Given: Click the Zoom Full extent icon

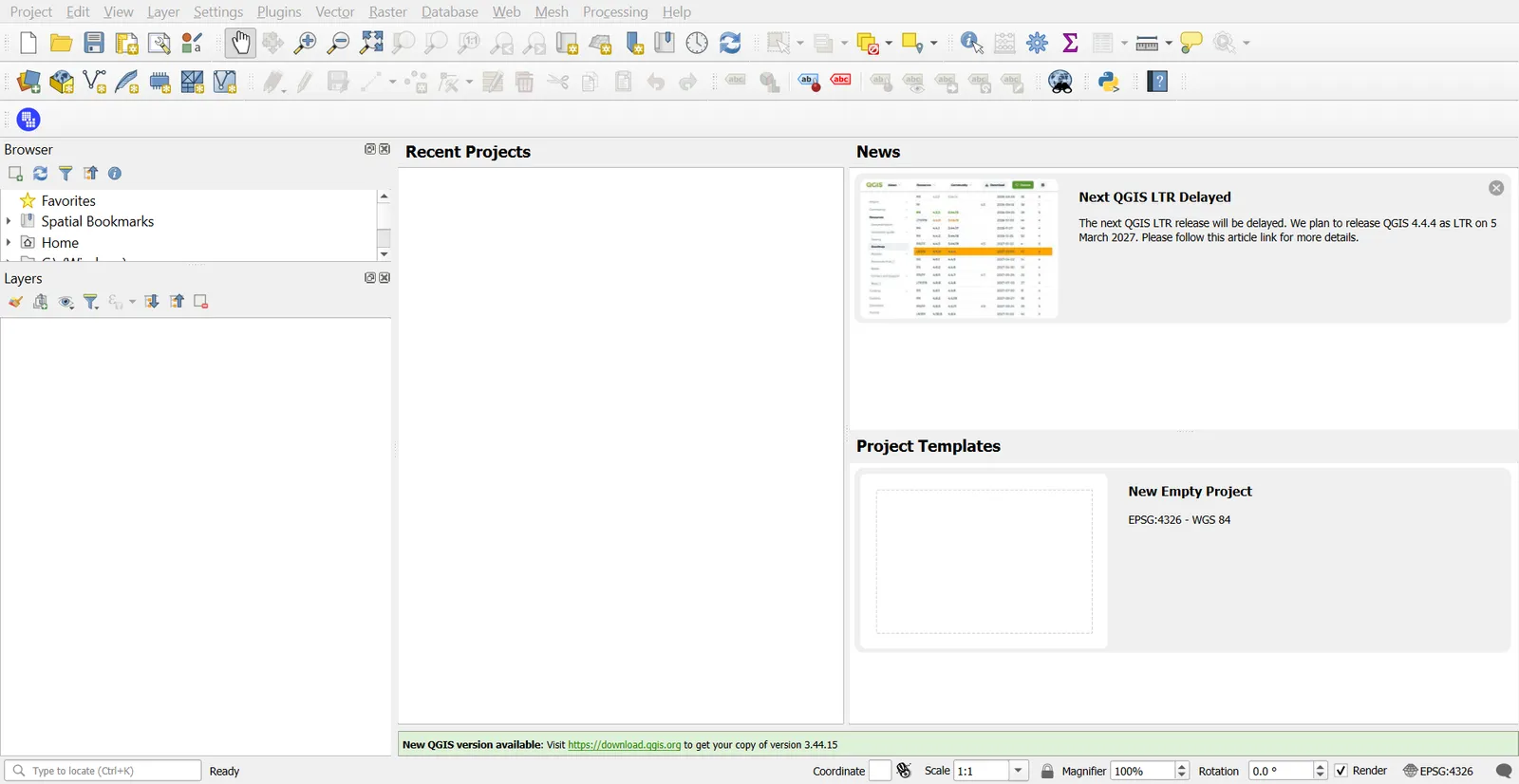Looking at the screenshot, I should (x=371, y=43).
